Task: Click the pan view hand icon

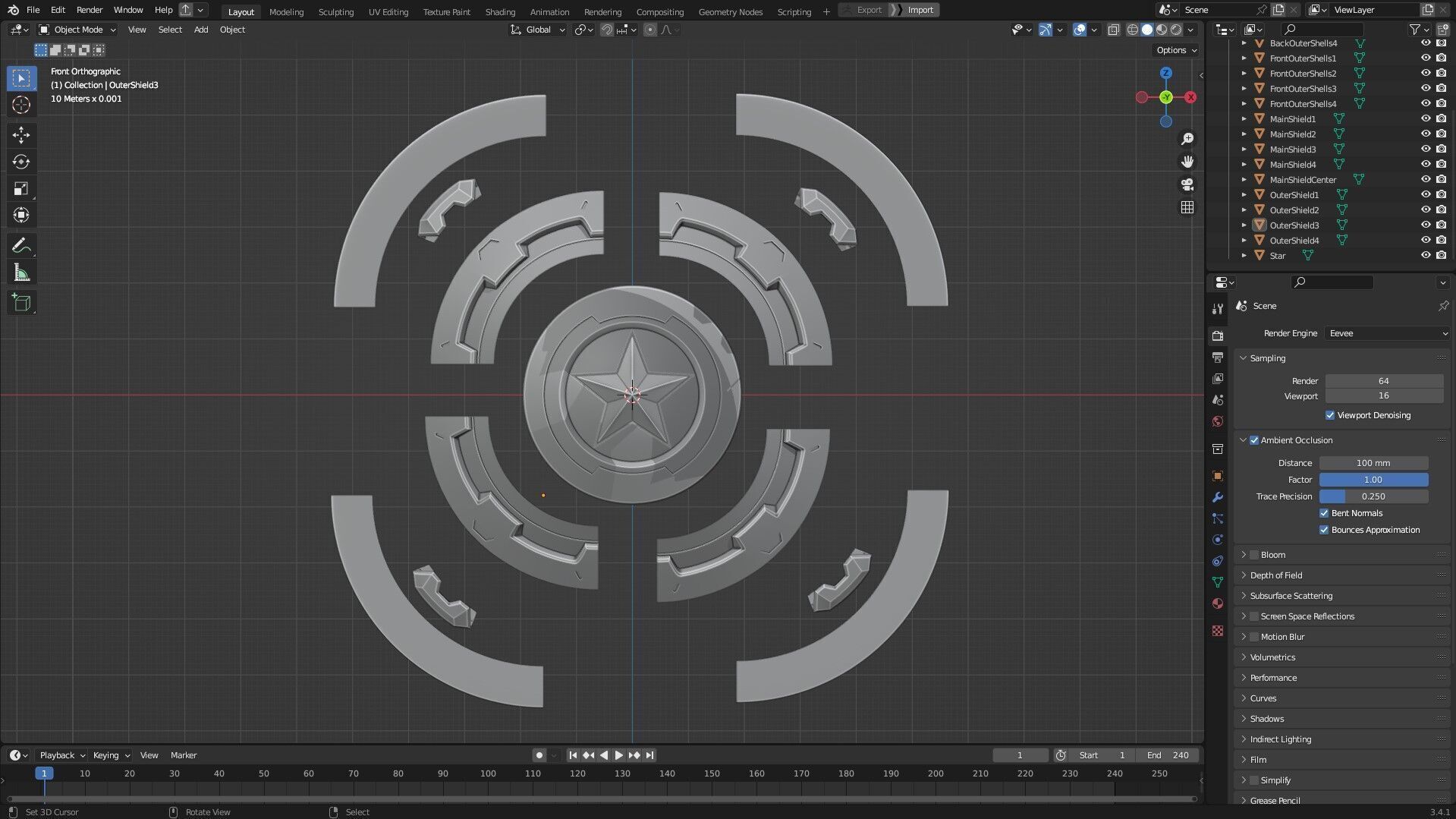Action: [x=1187, y=162]
